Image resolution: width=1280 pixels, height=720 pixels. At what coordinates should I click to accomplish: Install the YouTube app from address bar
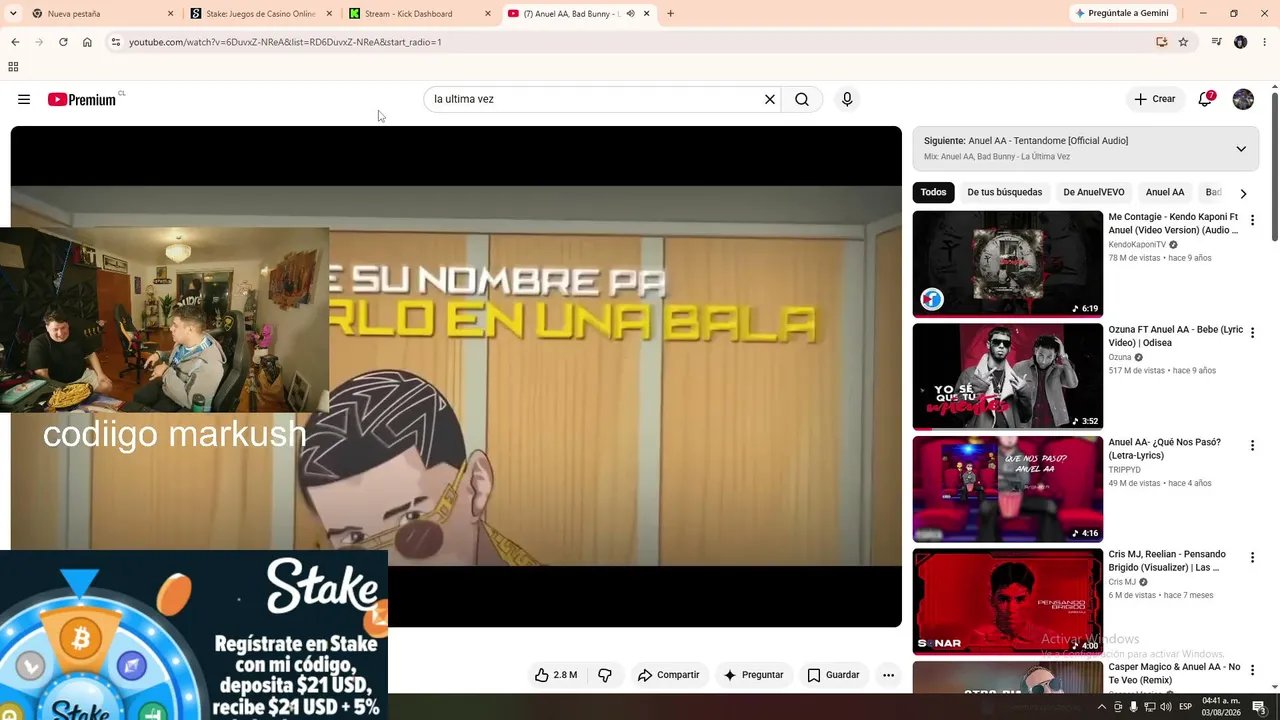click(1161, 42)
